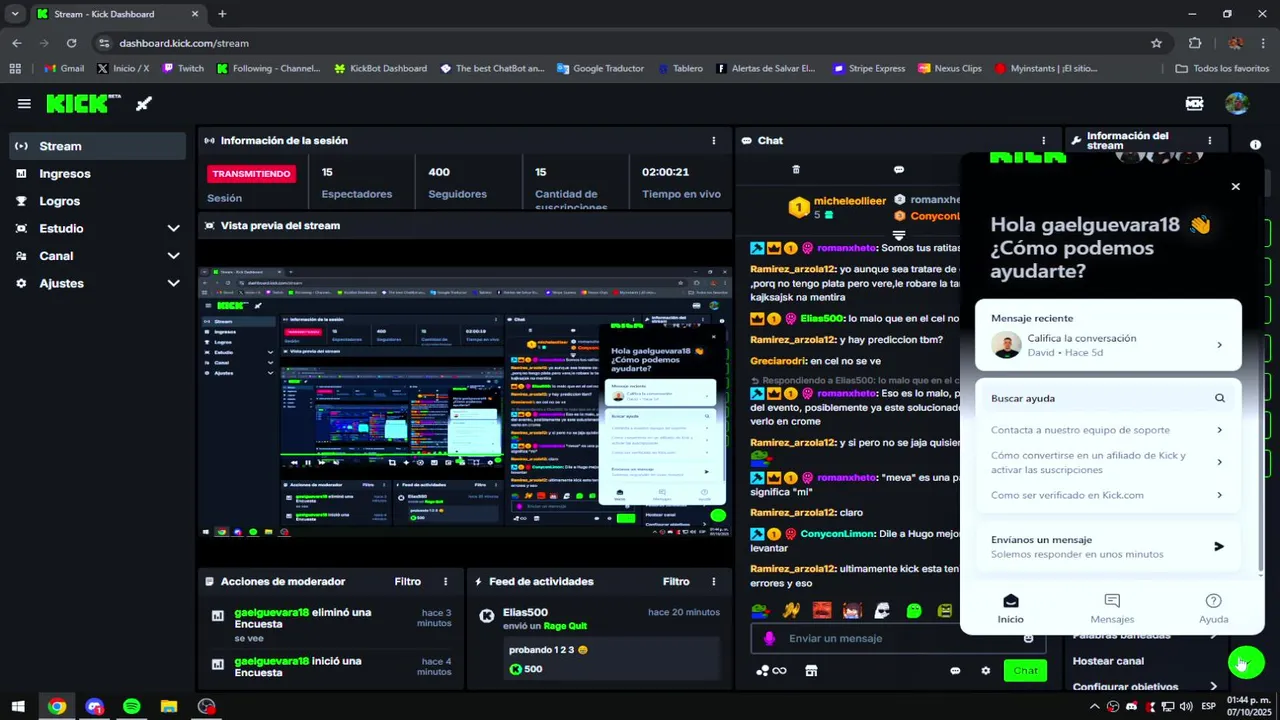Open the Kick hamburger menu
This screenshot has height=720, width=1280.
pos(24,104)
